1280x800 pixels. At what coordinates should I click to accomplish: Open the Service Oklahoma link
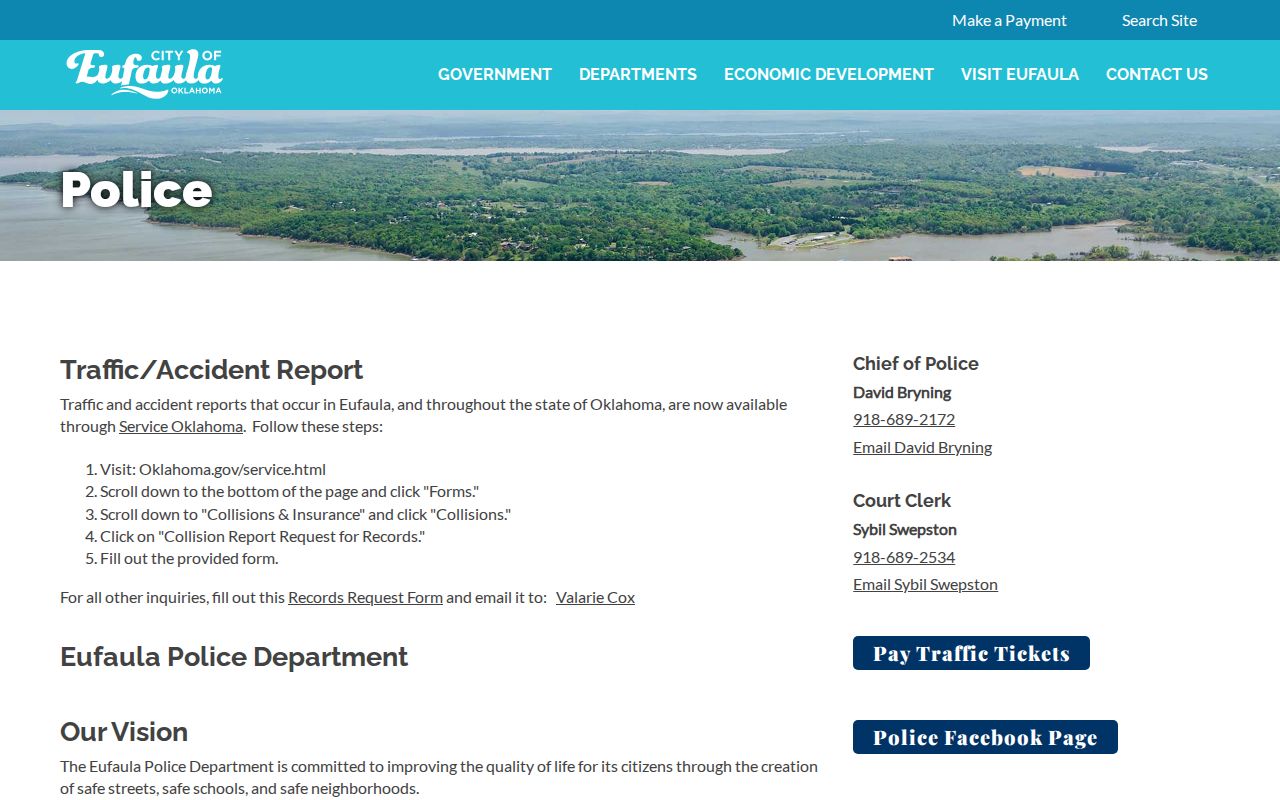(181, 426)
